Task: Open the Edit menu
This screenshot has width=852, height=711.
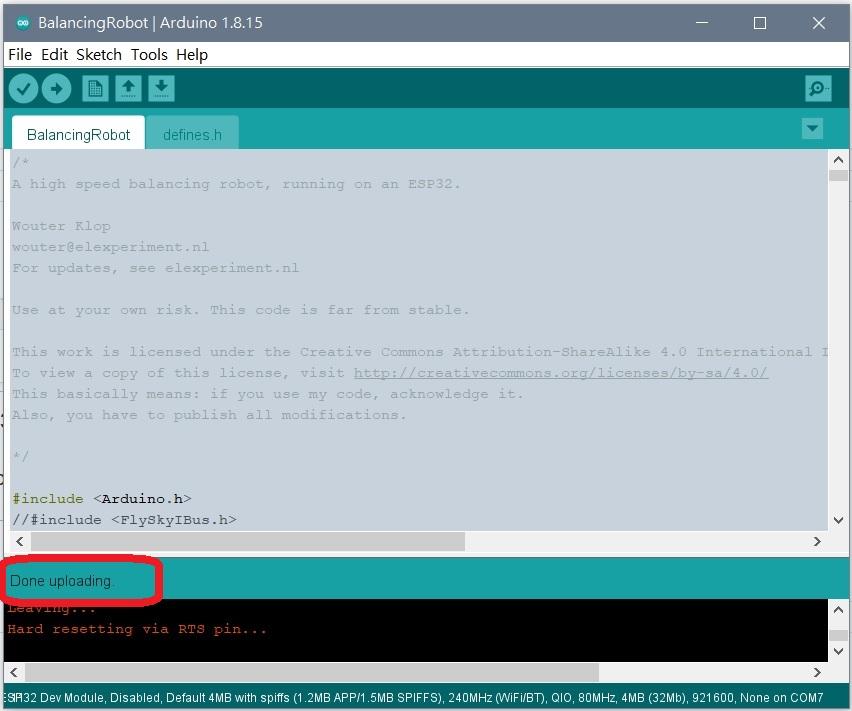Action: 54,55
